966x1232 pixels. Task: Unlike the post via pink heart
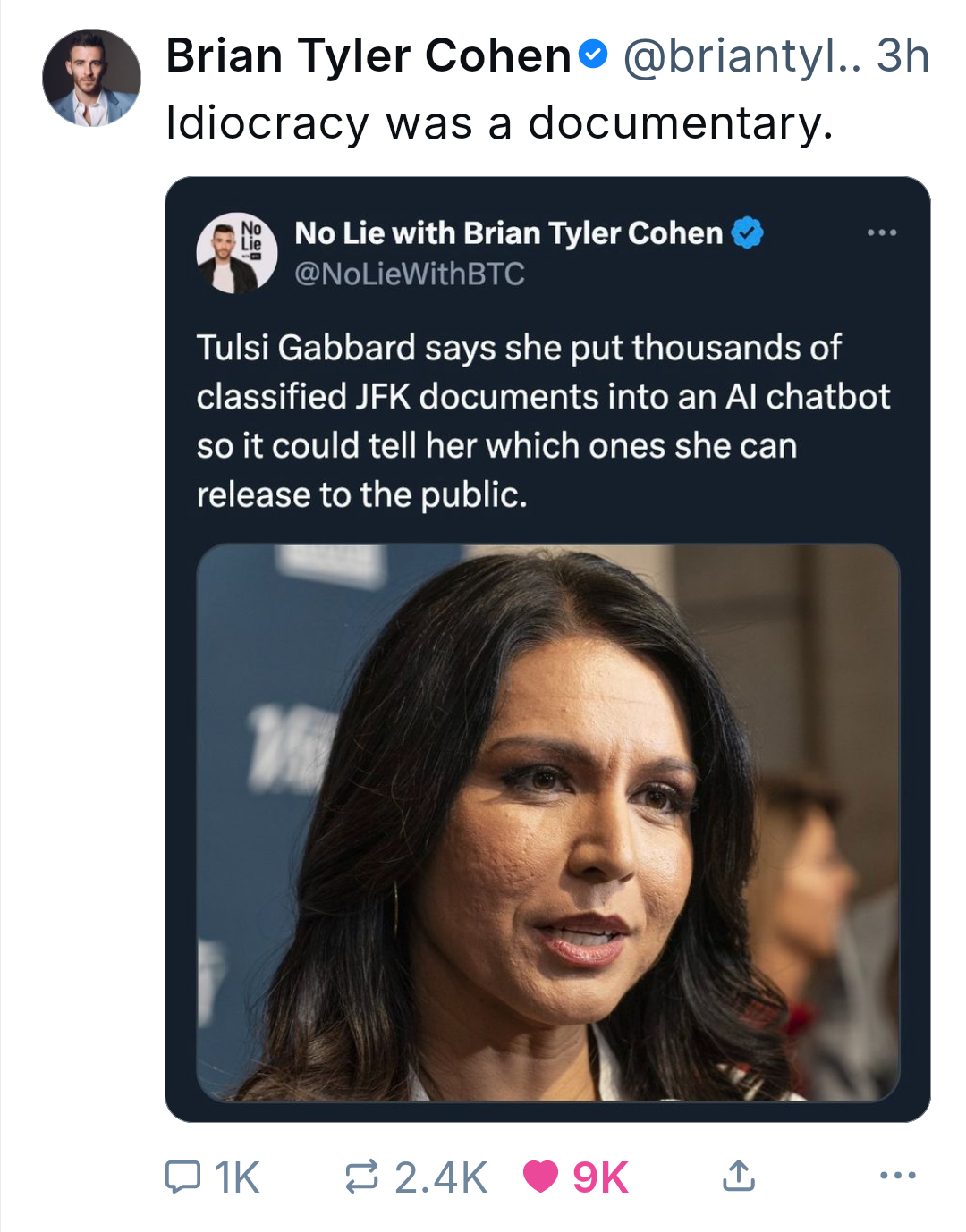(540, 1177)
